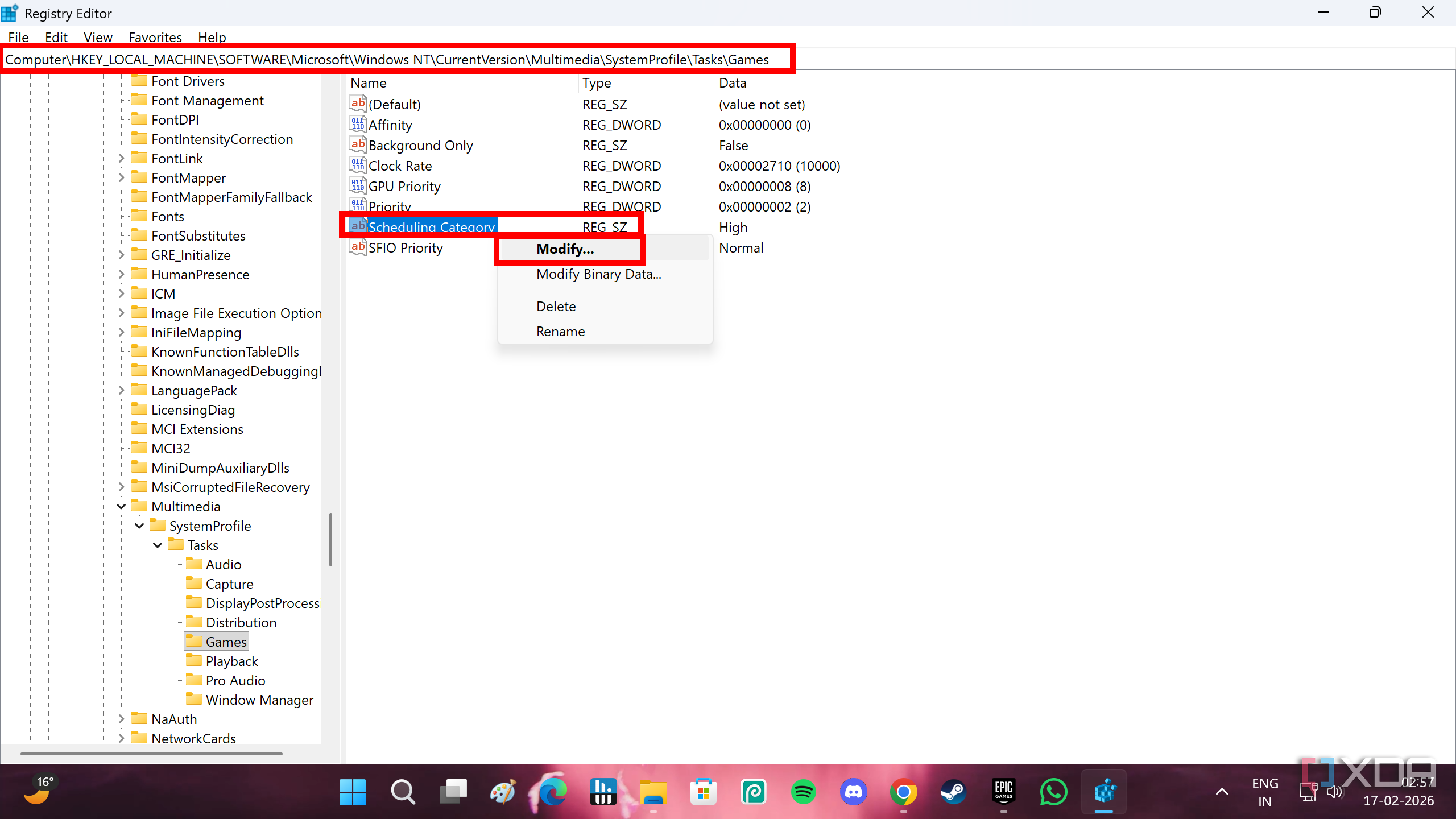Open the Help menu
1456x819 pixels.
212,38
